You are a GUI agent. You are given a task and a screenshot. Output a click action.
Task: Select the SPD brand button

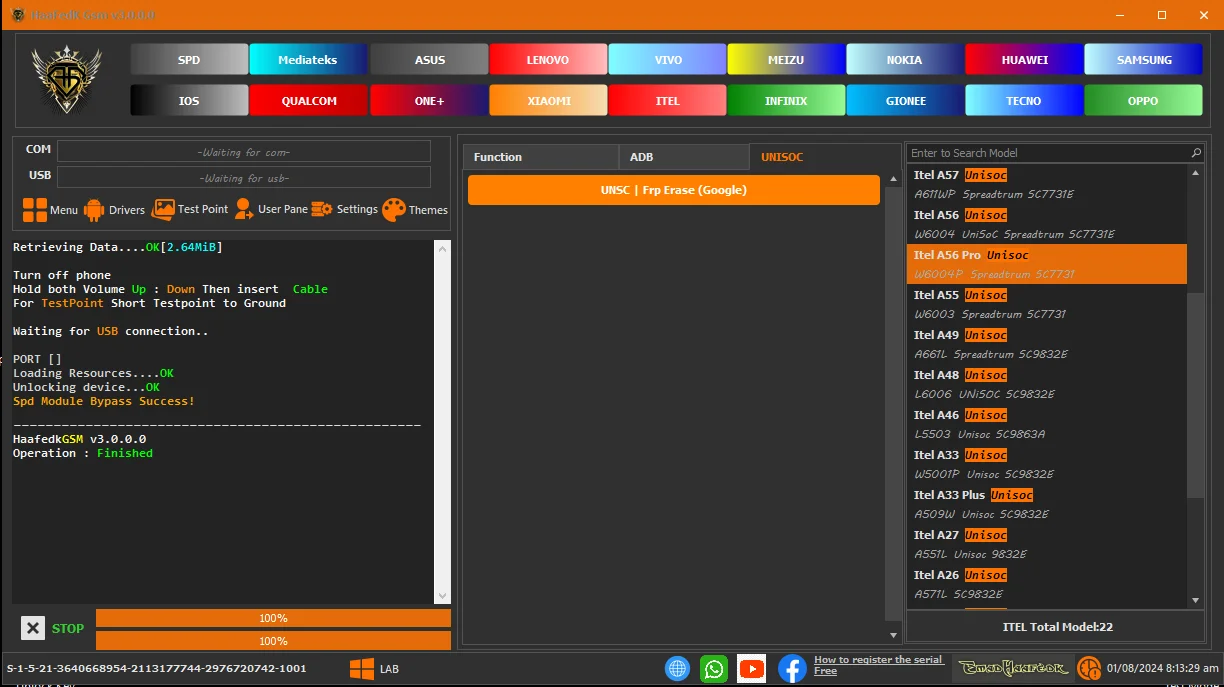coord(189,60)
